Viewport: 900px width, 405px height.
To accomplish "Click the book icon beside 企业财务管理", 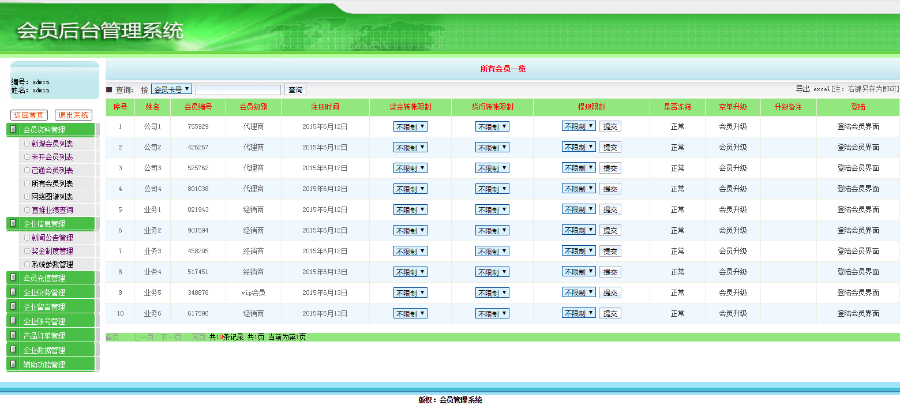I will click(x=13, y=292).
